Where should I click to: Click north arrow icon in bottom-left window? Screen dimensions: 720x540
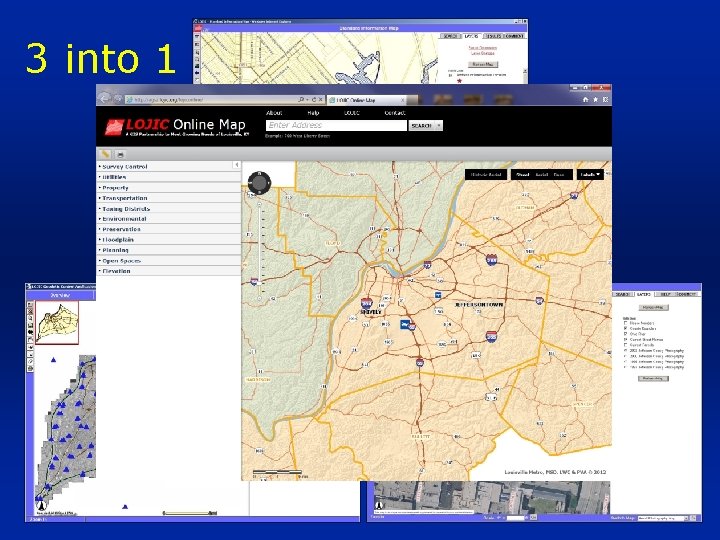41,505
